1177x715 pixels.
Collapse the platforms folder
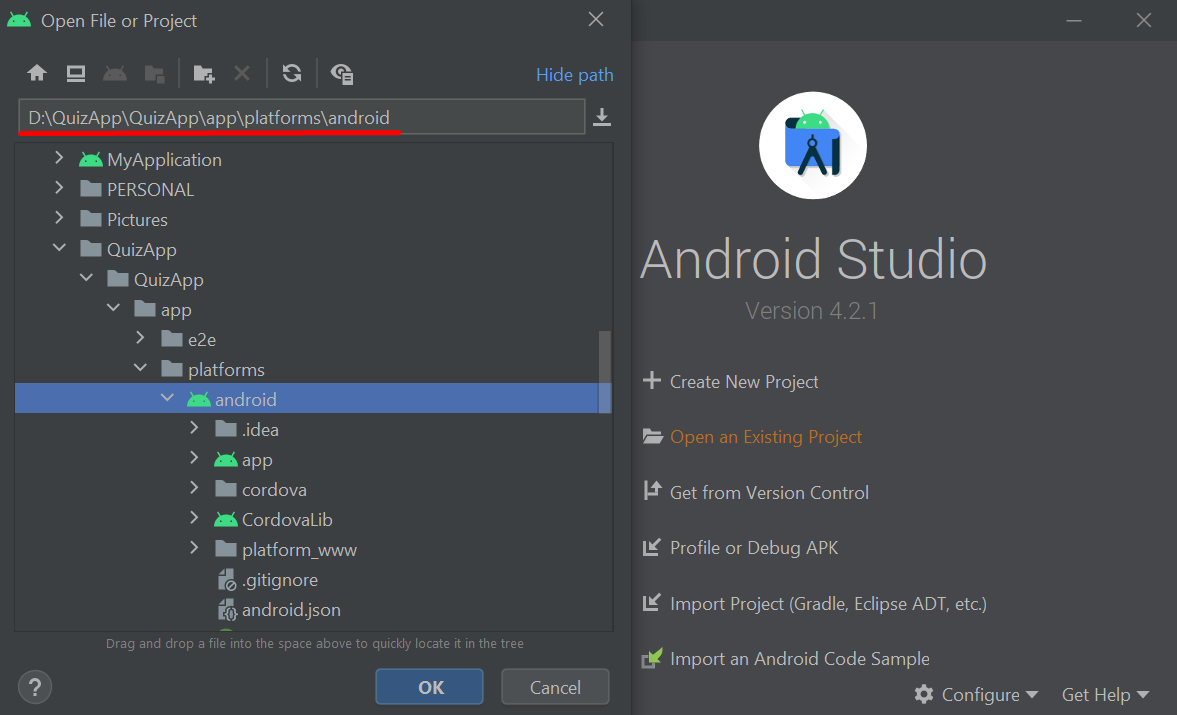[x=140, y=368]
